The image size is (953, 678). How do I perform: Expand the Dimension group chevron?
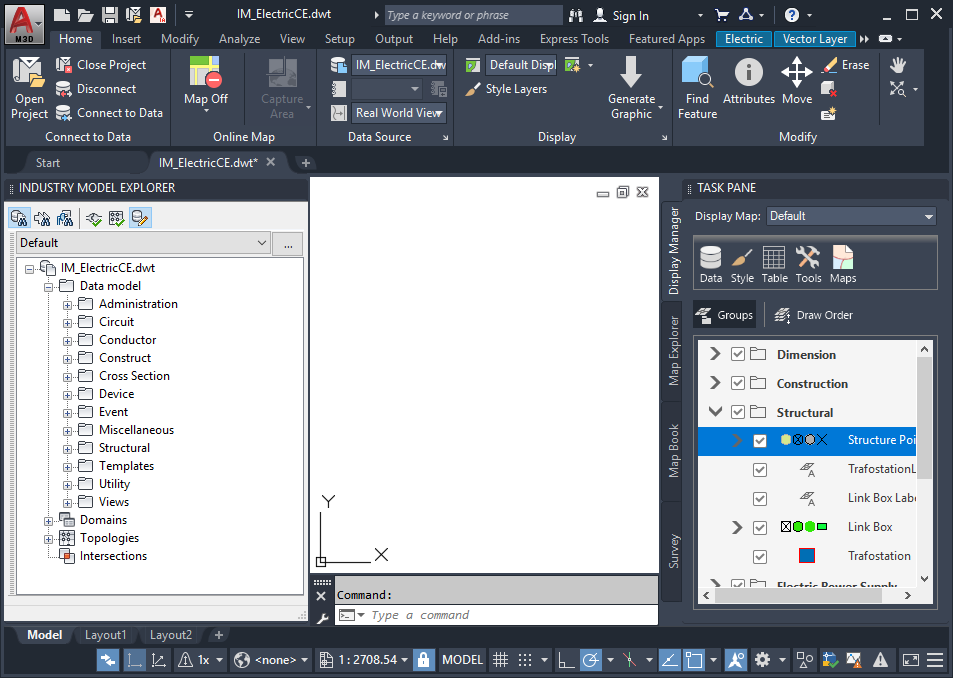[x=715, y=354]
